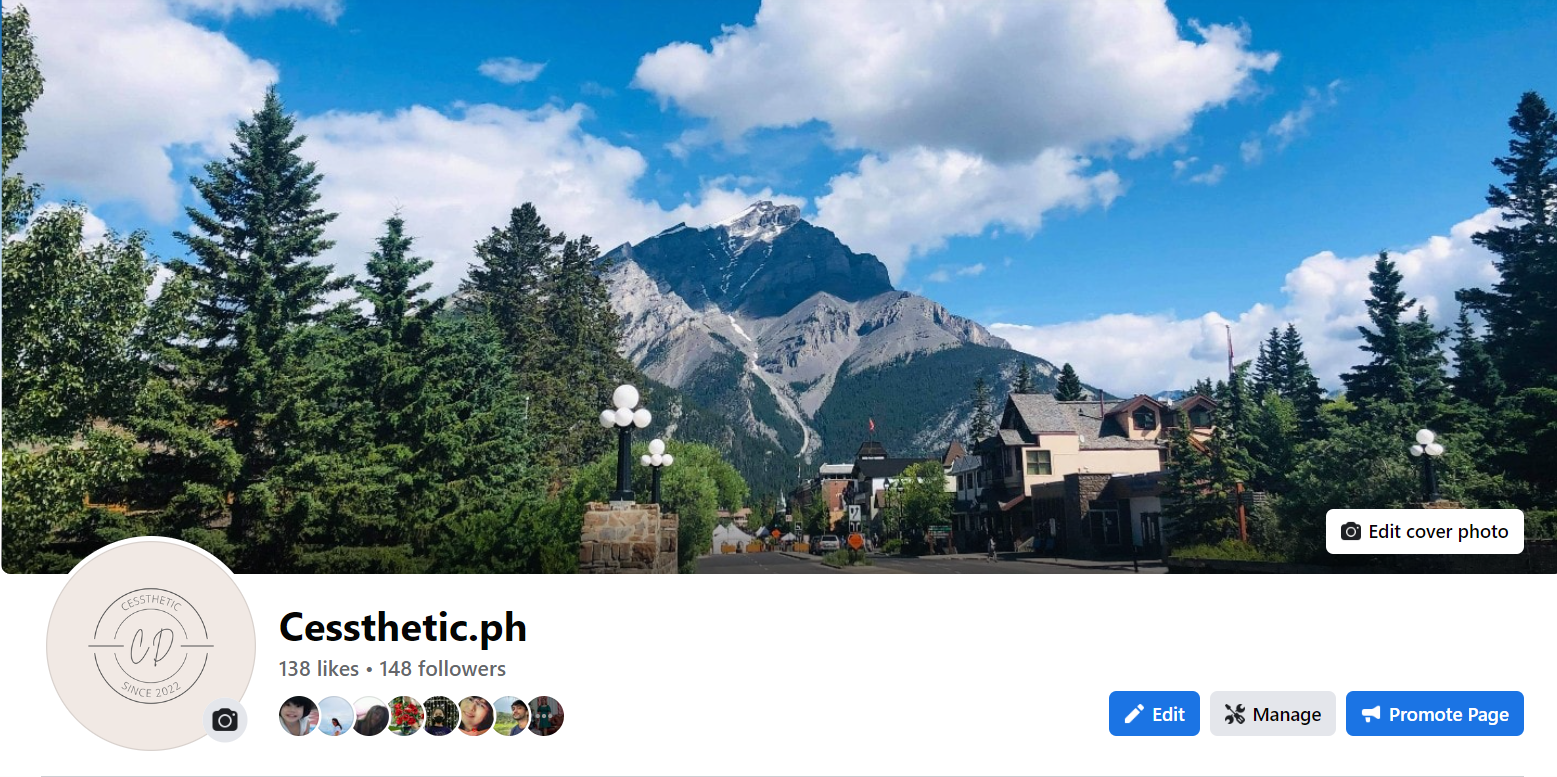
Task: Click the wrench tools icon on Manage
Action: [1235, 714]
